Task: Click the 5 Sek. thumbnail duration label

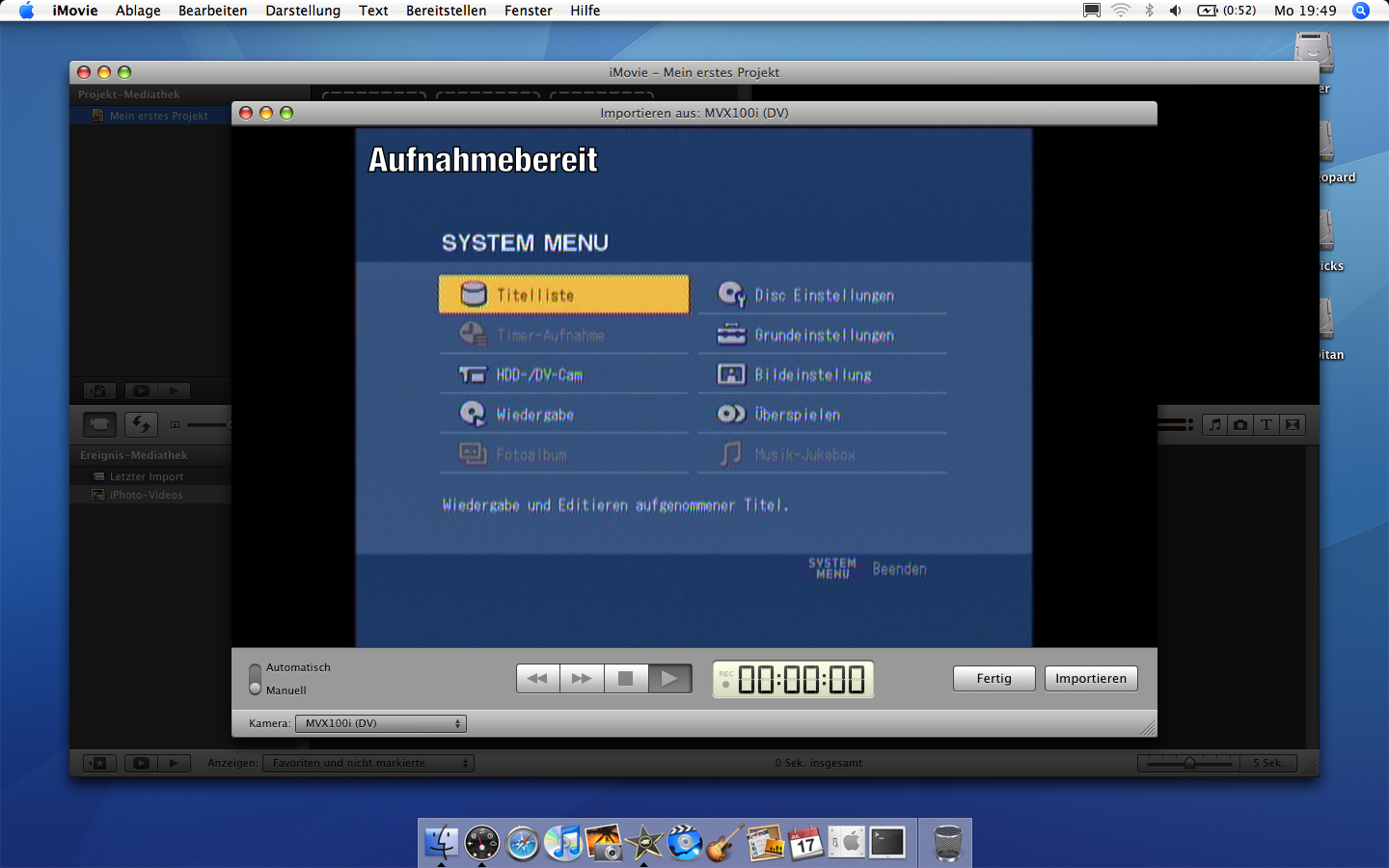Action: (x=1268, y=763)
